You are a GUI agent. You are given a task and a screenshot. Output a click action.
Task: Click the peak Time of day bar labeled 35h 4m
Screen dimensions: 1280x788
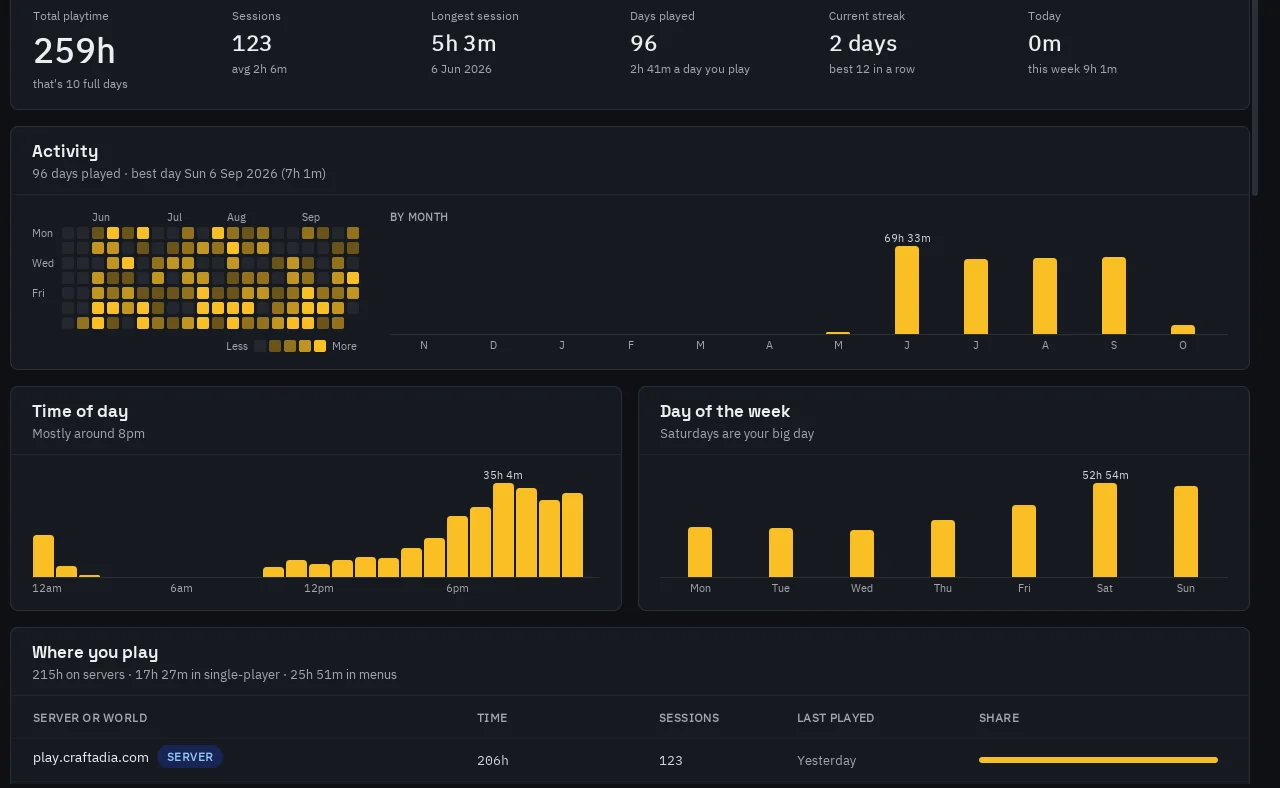(x=503, y=530)
